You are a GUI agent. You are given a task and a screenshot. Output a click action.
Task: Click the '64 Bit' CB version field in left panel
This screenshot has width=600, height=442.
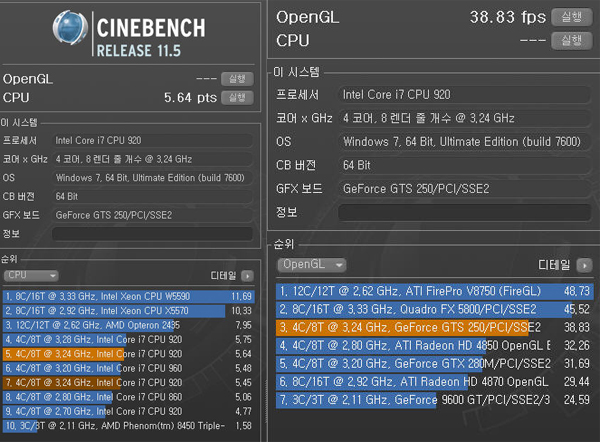click(153, 197)
